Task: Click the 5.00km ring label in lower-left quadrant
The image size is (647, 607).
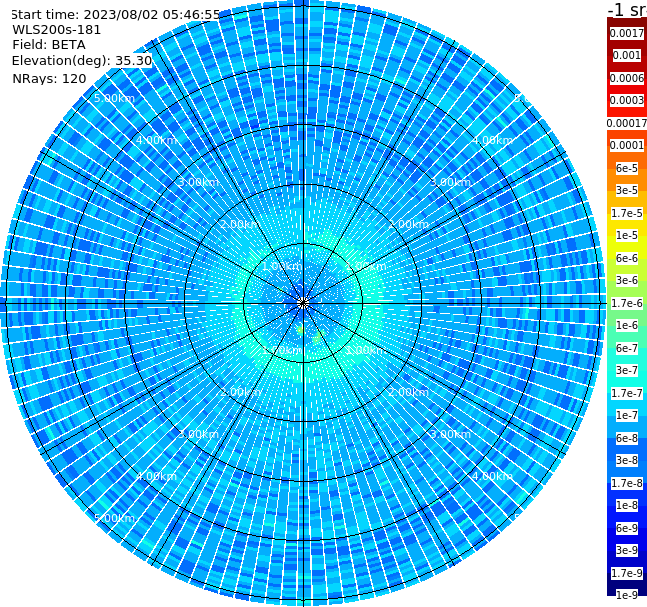Action: click(x=114, y=518)
